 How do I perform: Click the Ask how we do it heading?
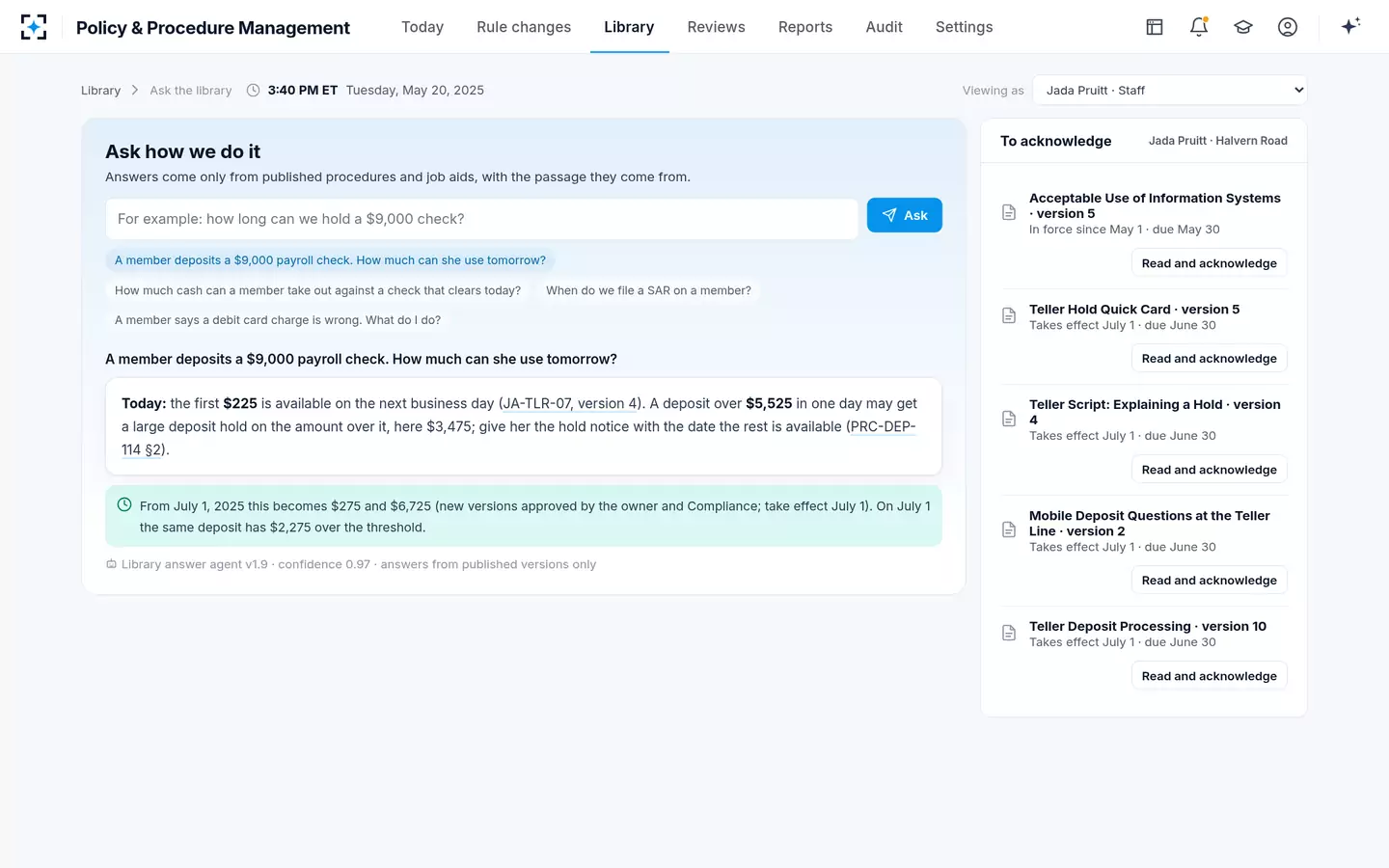click(182, 151)
